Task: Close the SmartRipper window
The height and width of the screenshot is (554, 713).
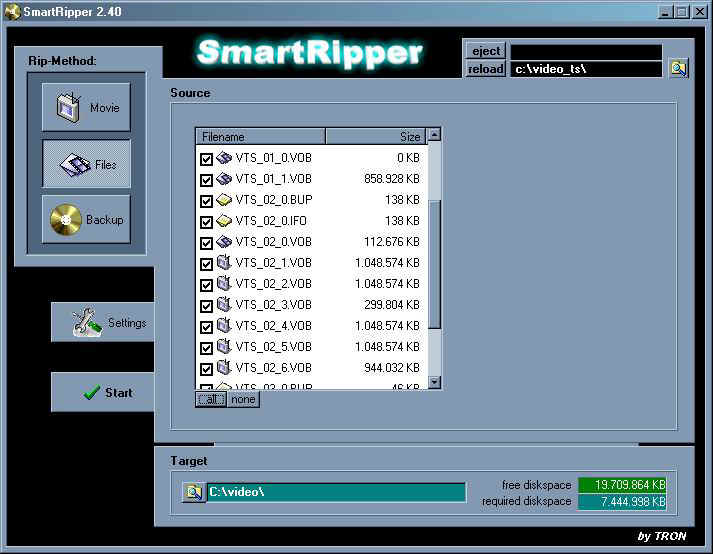Action: click(x=700, y=12)
